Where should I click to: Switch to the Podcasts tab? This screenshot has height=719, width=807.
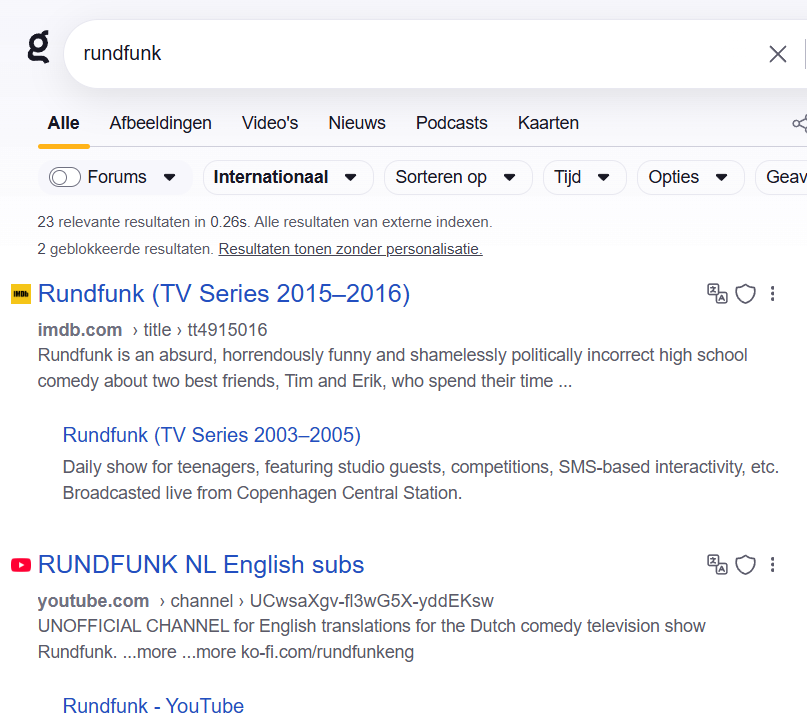(451, 123)
